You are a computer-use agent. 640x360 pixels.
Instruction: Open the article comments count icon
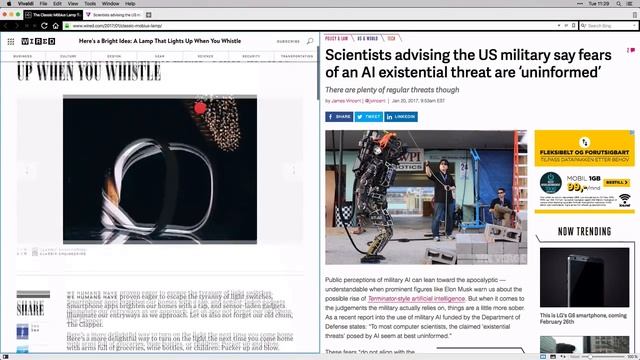[631, 51]
